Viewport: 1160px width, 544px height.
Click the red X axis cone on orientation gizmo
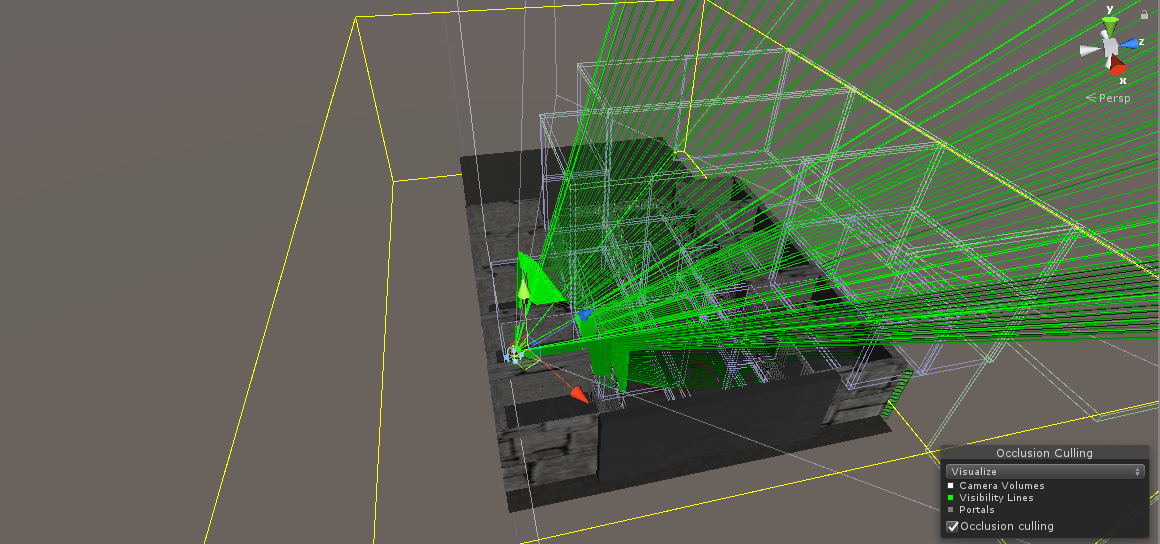(x=1118, y=66)
